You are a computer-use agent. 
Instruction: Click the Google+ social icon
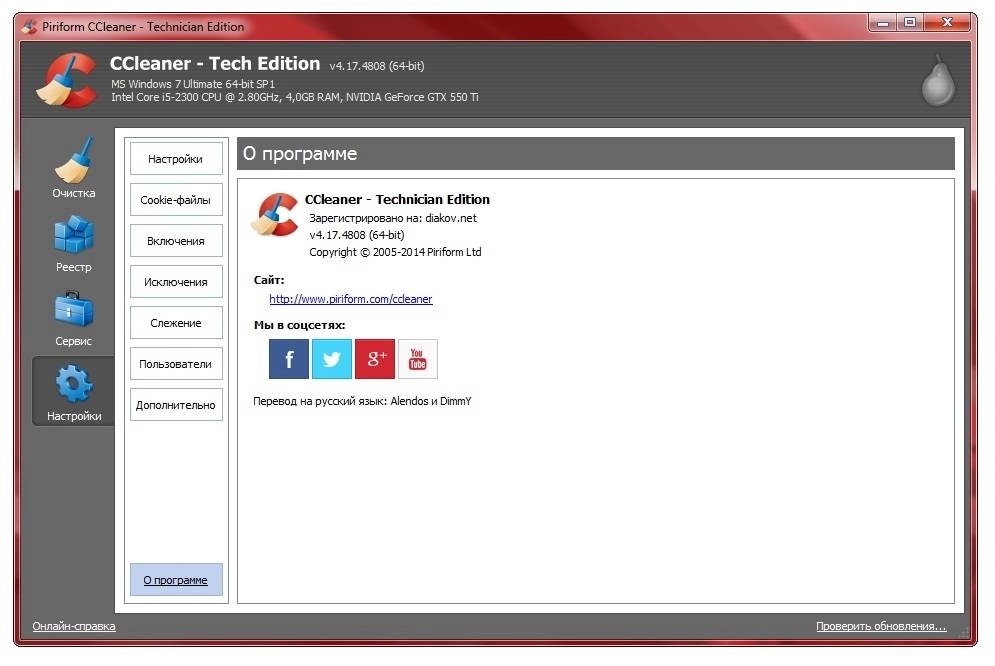click(375, 359)
